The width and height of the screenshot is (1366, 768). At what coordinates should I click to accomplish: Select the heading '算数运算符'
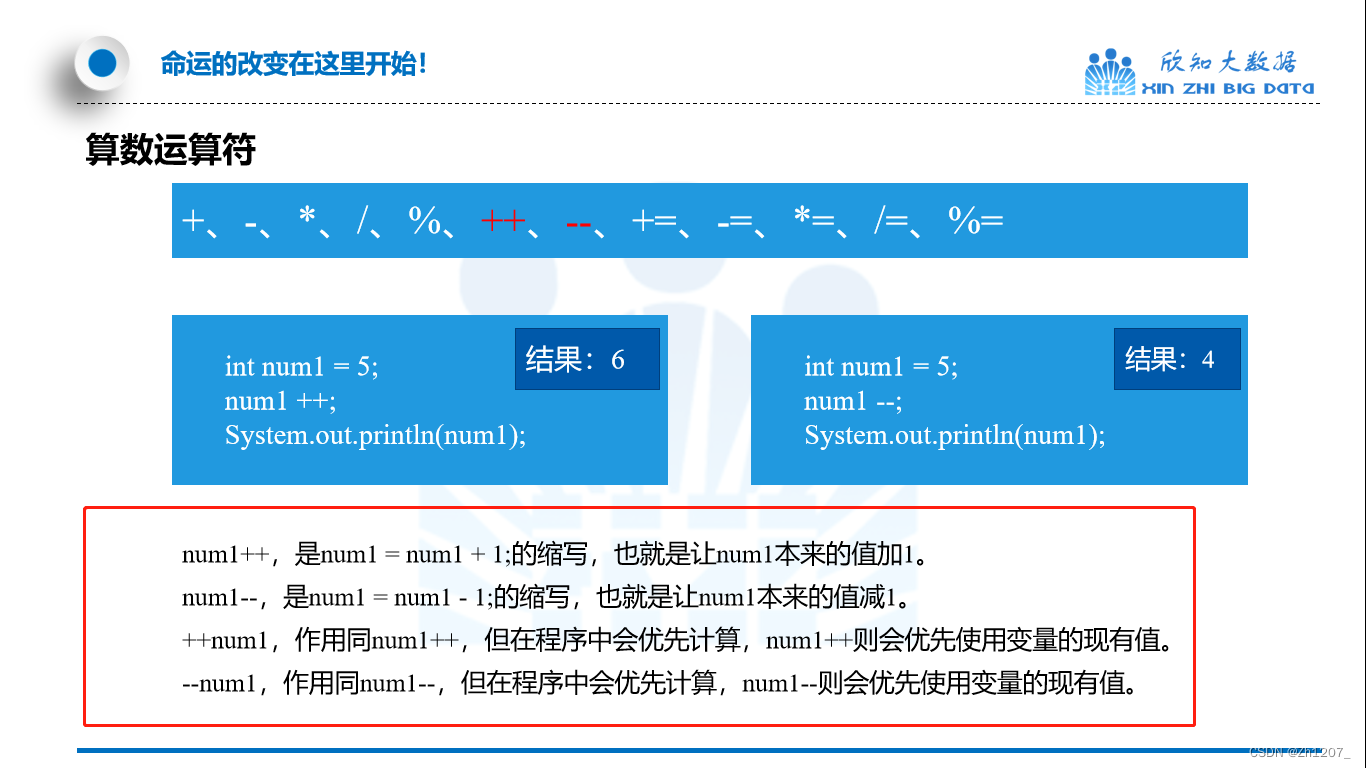click(x=171, y=150)
